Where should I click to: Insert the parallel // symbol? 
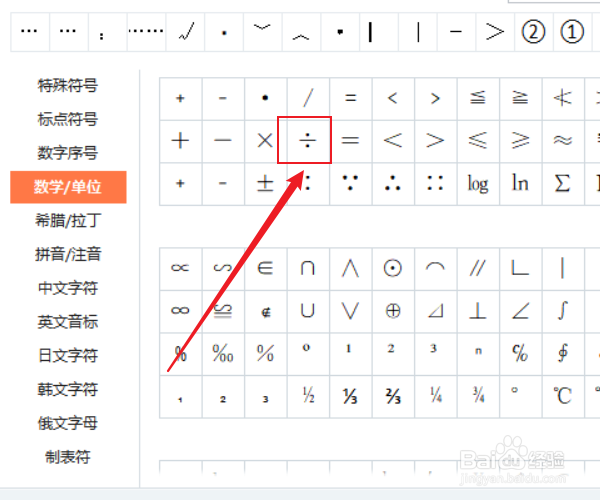(x=478, y=268)
